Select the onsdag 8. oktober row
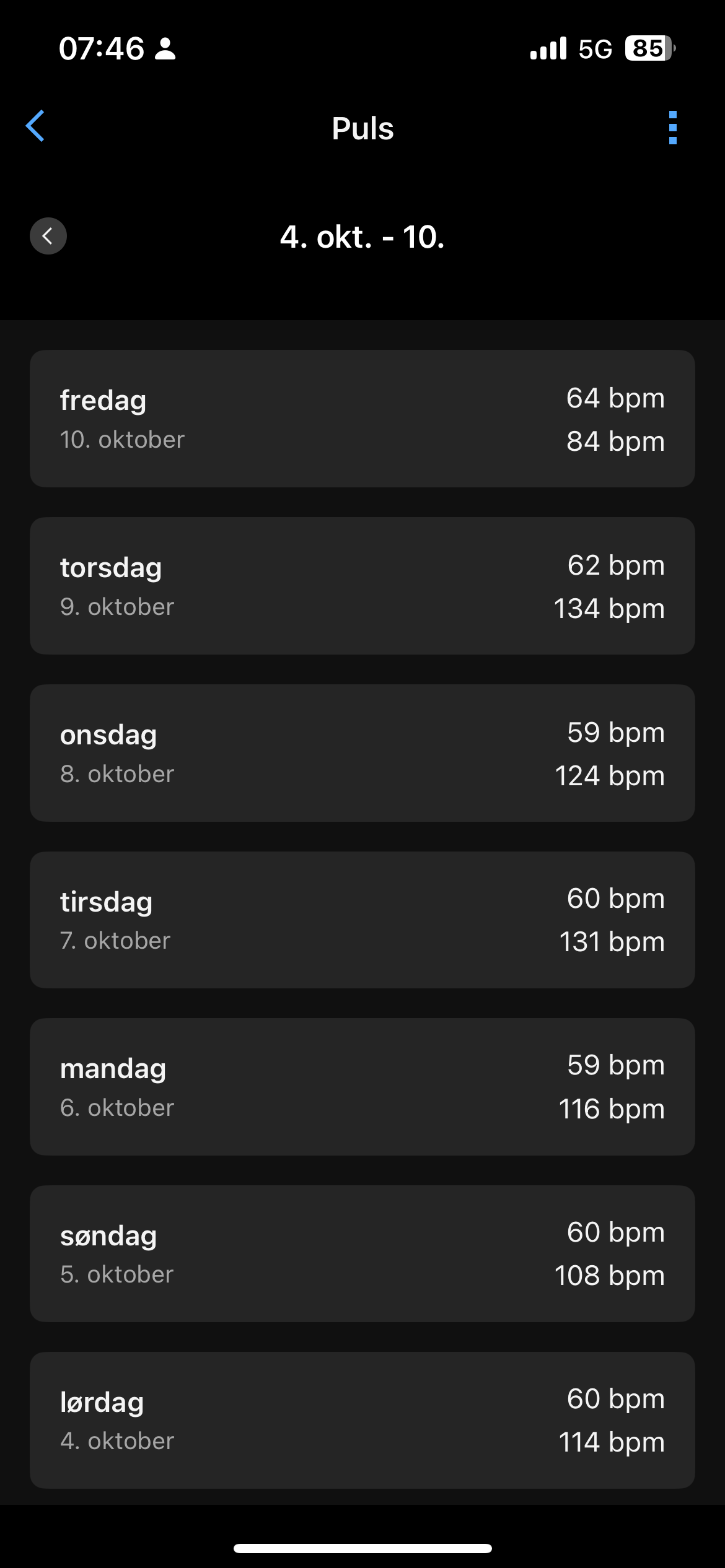 point(362,753)
